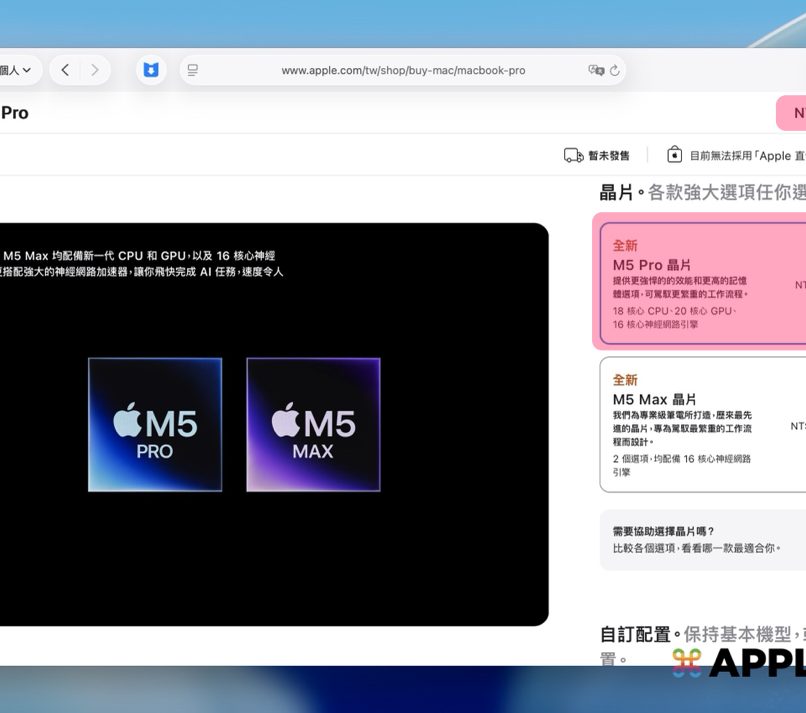Expand the 個人 profile dropdown
This screenshot has height=713, width=806.
(x=16, y=70)
